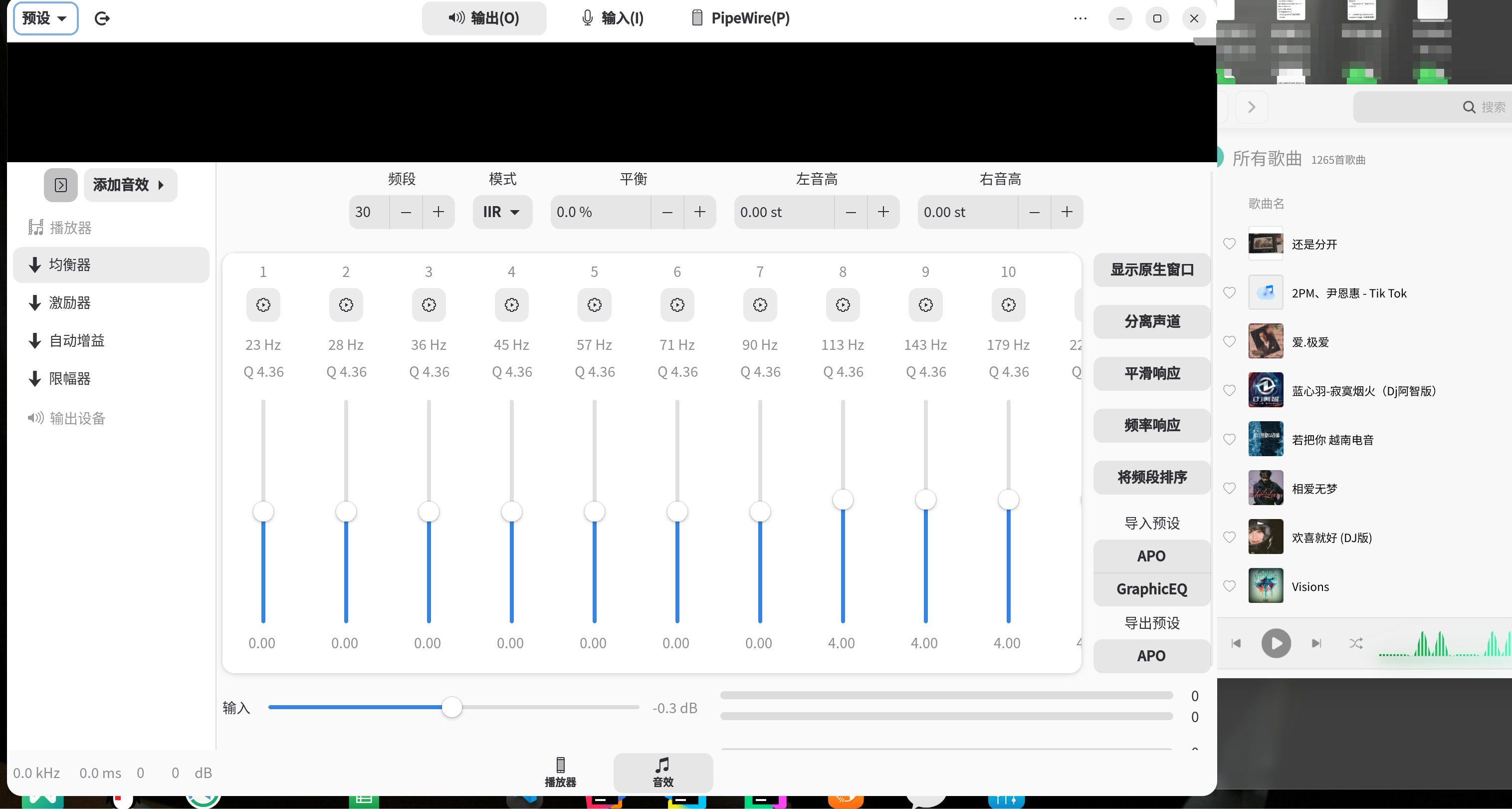The width and height of the screenshot is (1512, 809).
Task: Open band 1 settings gear icon
Action: [x=263, y=305]
